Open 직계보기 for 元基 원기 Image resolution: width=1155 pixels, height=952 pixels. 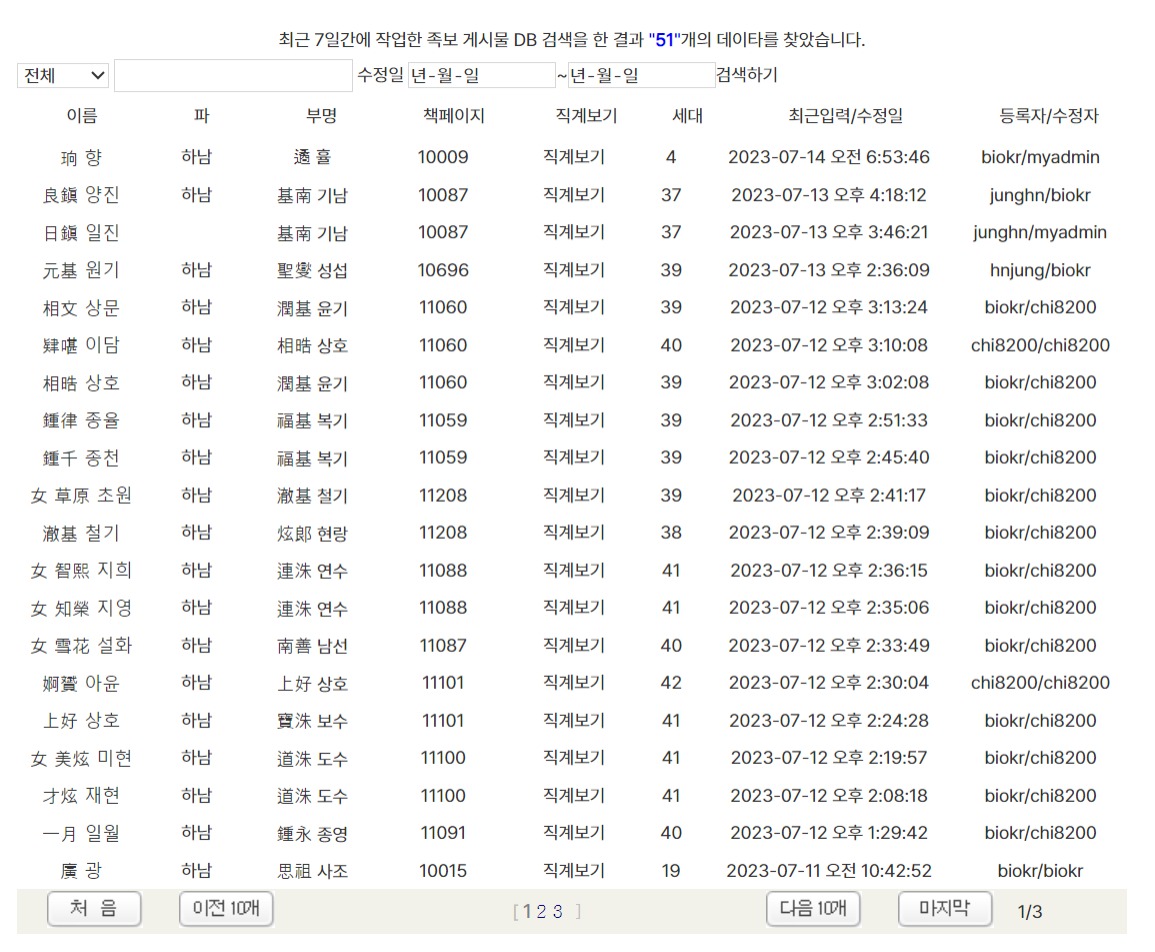point(573,270)
